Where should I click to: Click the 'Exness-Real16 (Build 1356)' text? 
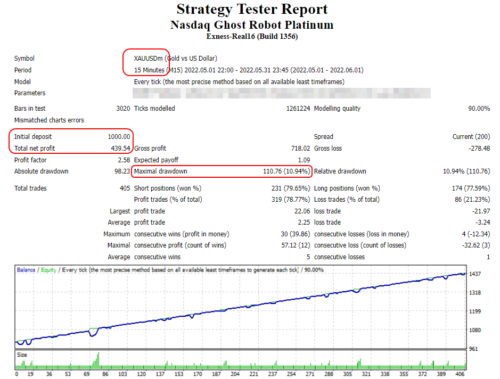pos(252,36)
